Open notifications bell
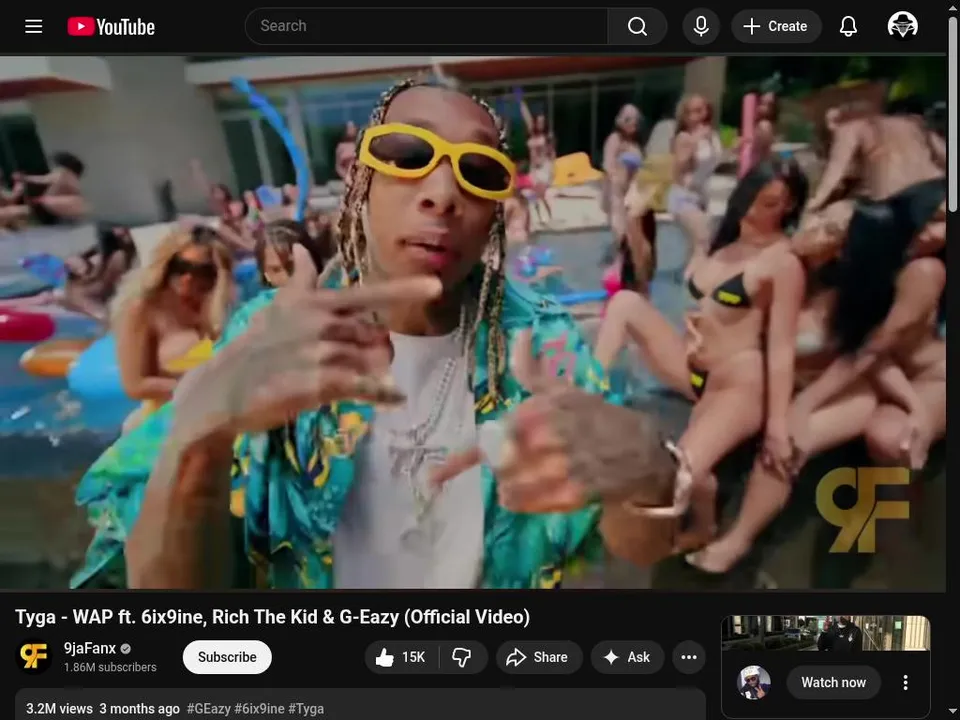 coord(848,26)
